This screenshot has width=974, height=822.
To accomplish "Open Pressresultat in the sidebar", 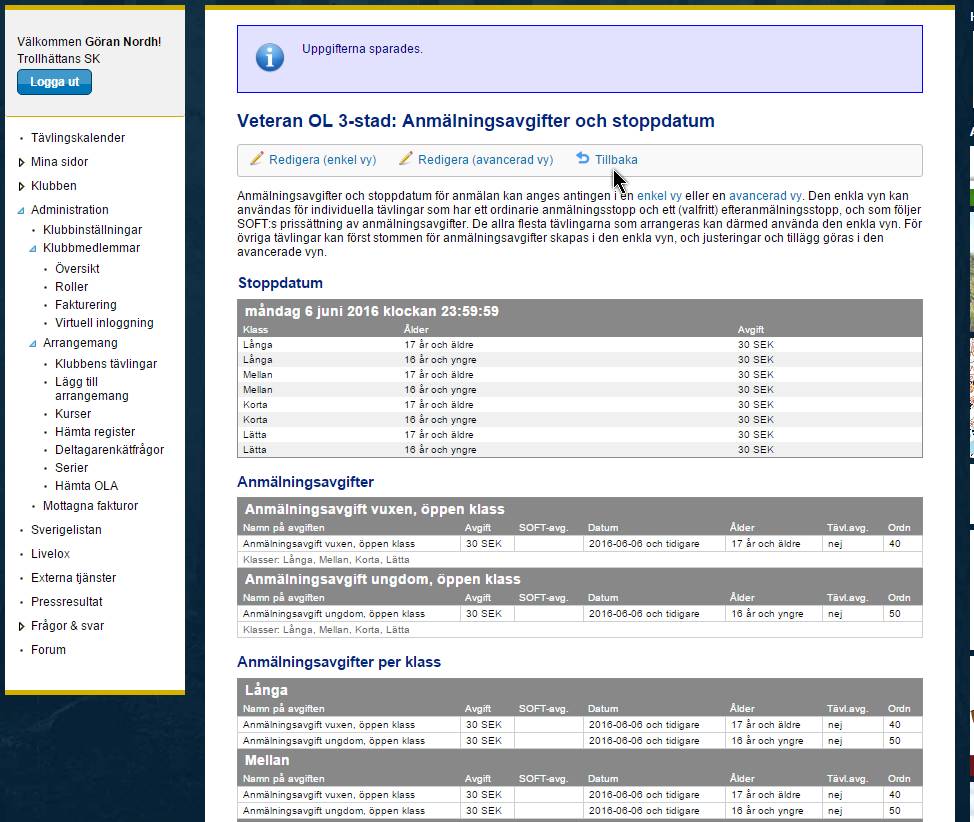I will click(67, 602).
